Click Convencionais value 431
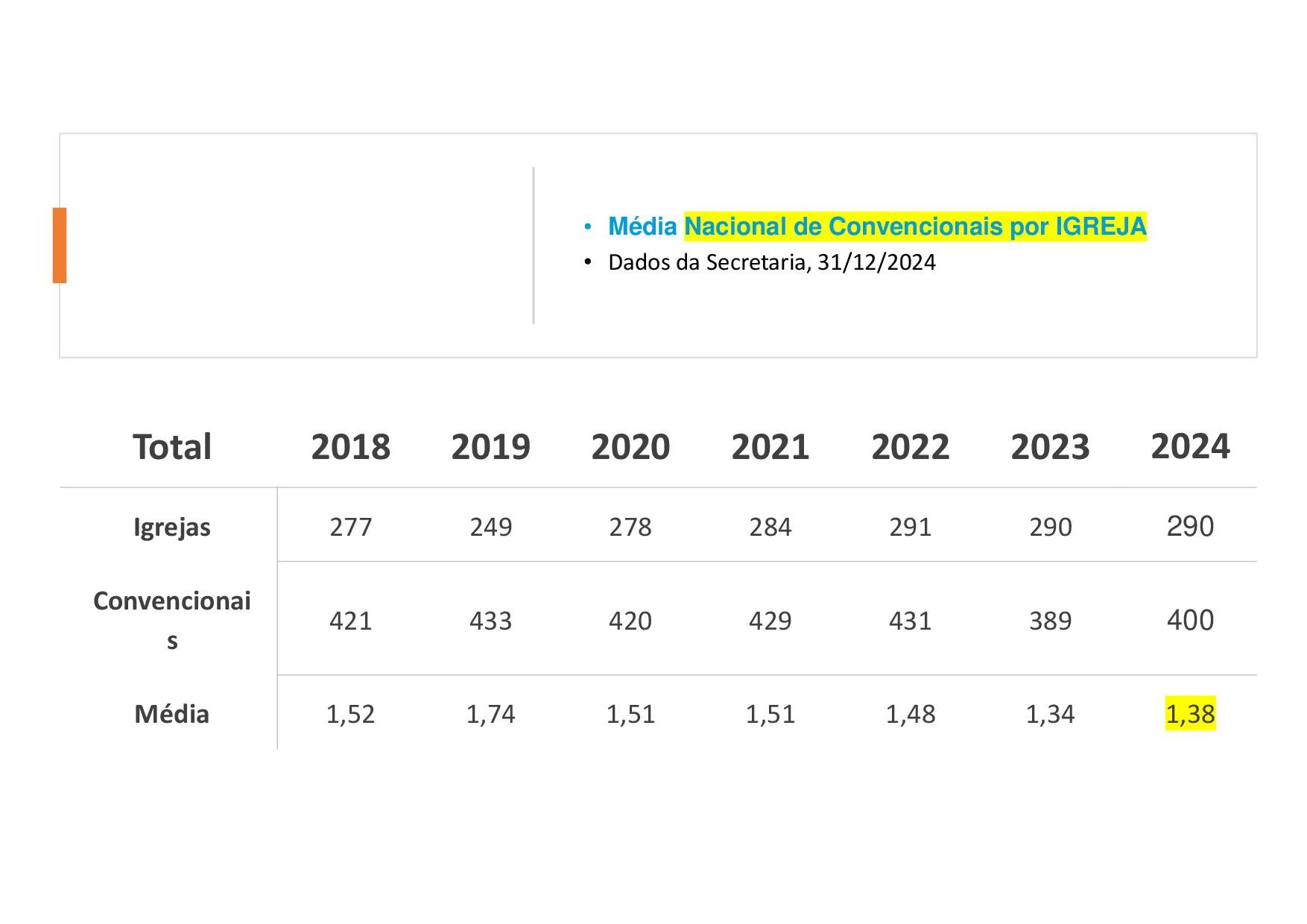This screenshot has width=1307, height=924. [911, 621]
